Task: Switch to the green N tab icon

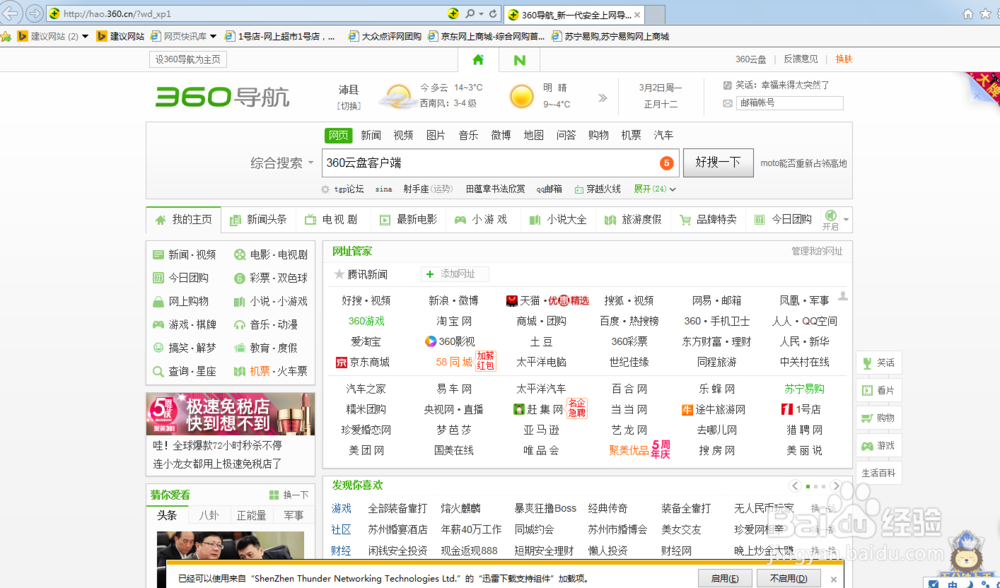Action: pos(520,60)
